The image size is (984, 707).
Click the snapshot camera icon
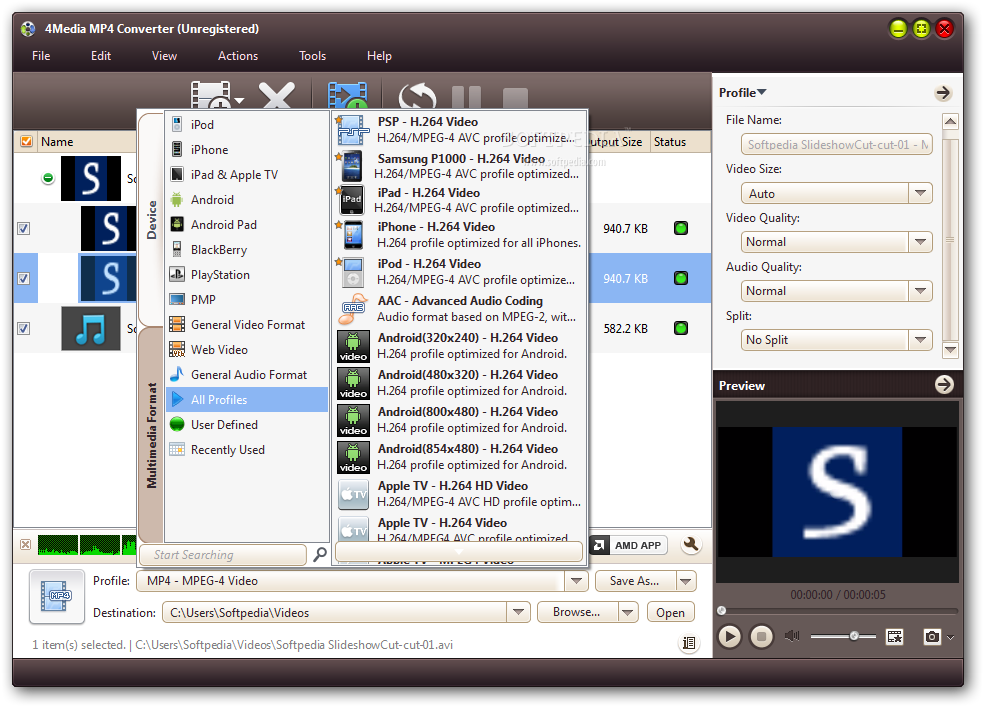(x=932, y=637)
